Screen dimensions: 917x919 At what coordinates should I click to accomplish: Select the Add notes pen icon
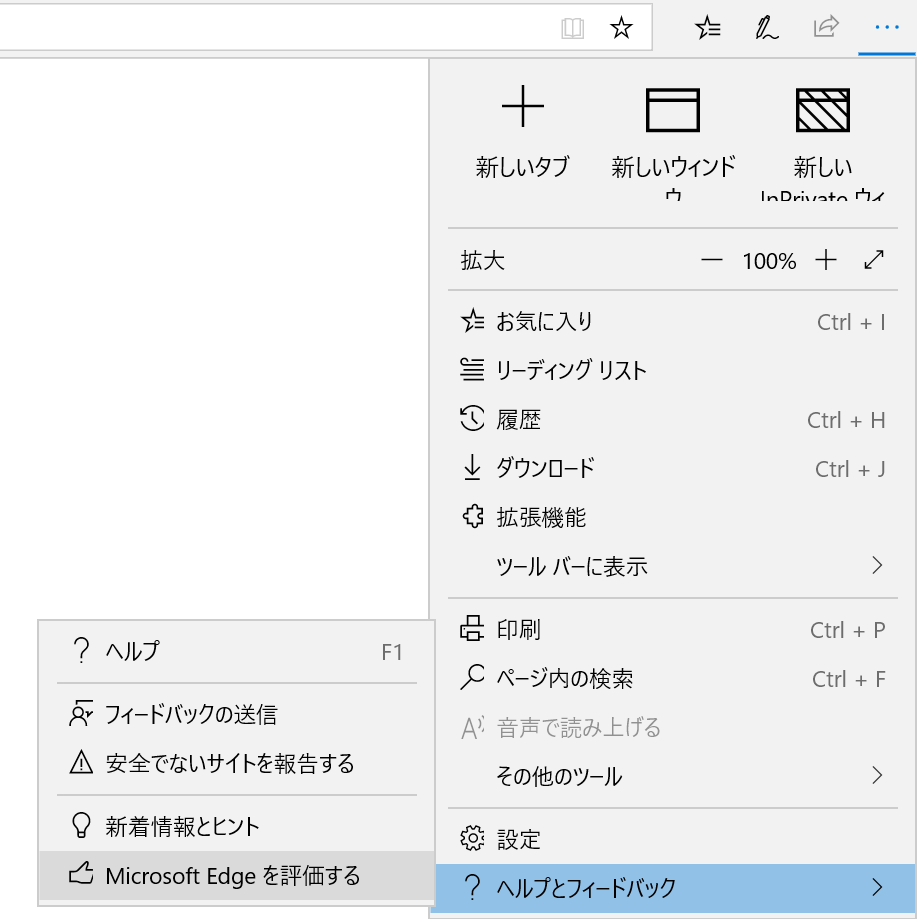(x=766, y=28)
